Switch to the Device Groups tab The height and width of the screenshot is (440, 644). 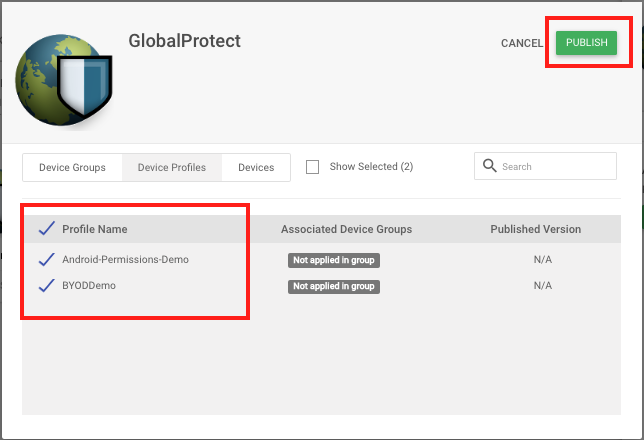click(x=72, y=168)
